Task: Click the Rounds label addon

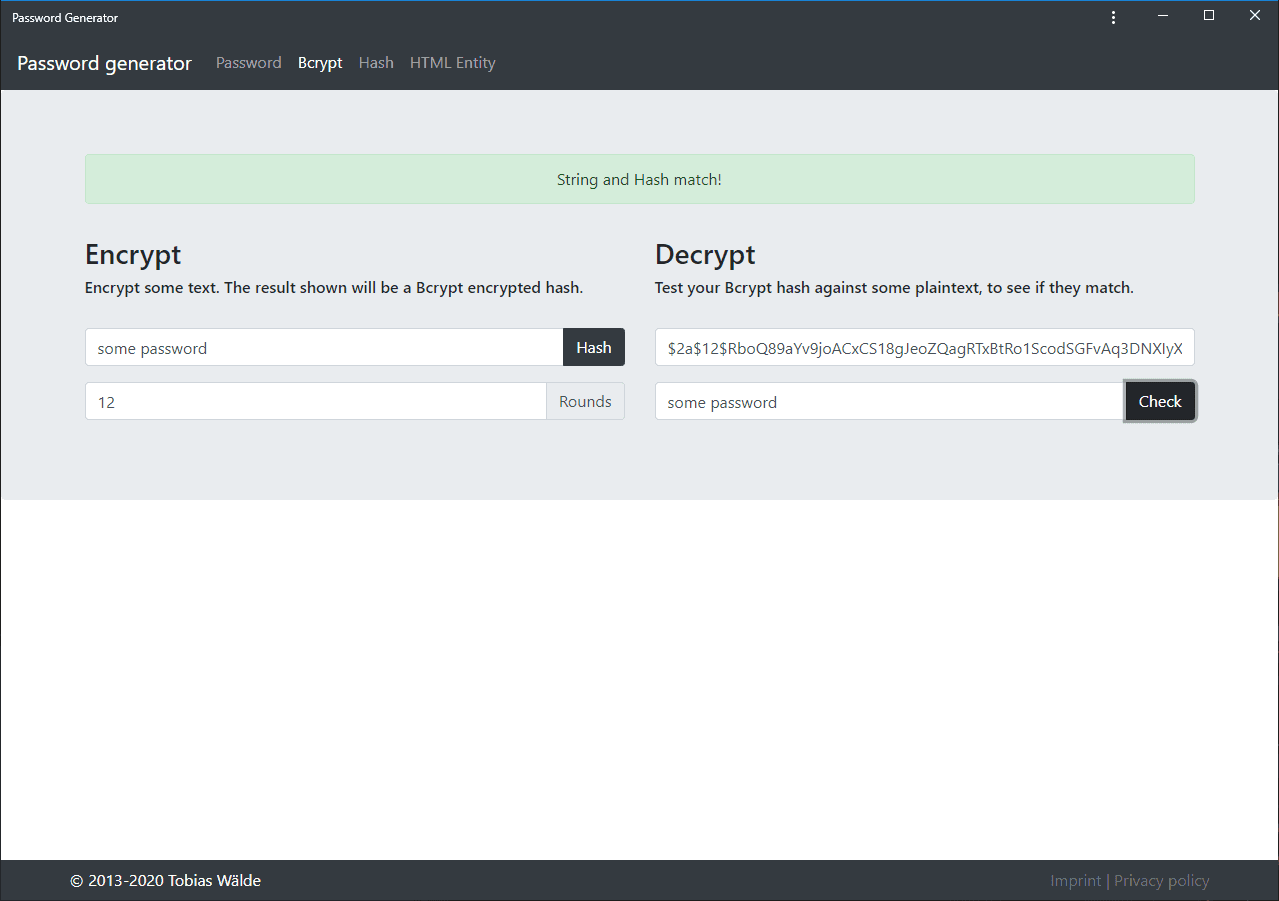Action: (x=585, y=401)
